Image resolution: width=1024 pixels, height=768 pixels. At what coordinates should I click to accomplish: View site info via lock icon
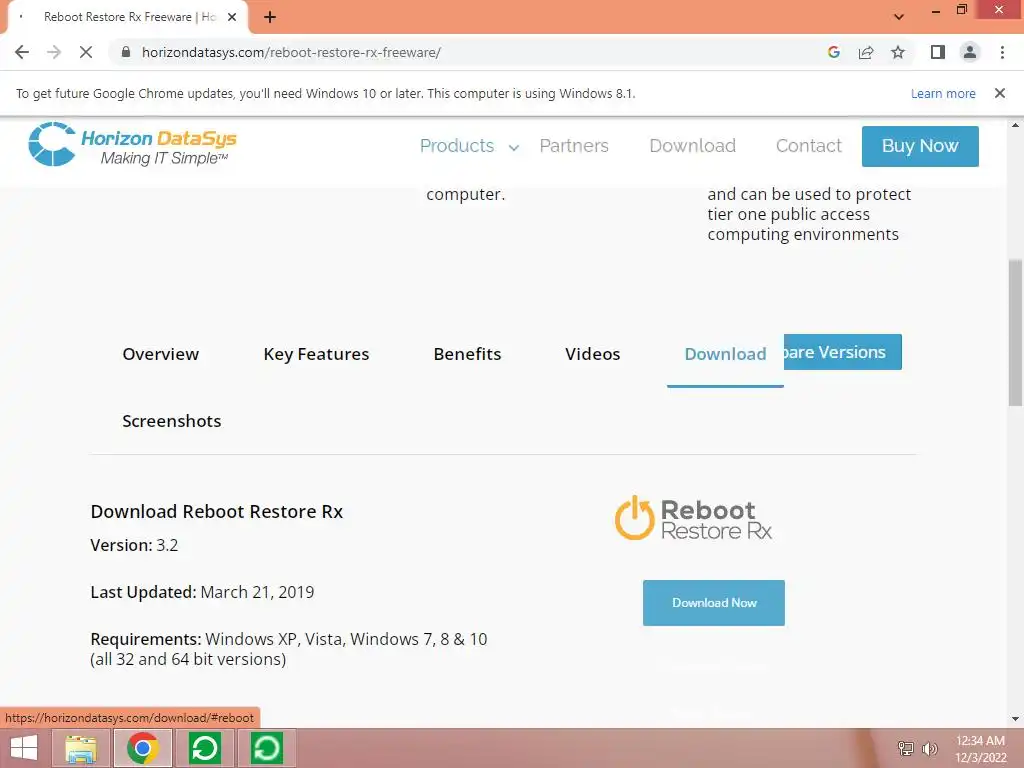point(126,52)
